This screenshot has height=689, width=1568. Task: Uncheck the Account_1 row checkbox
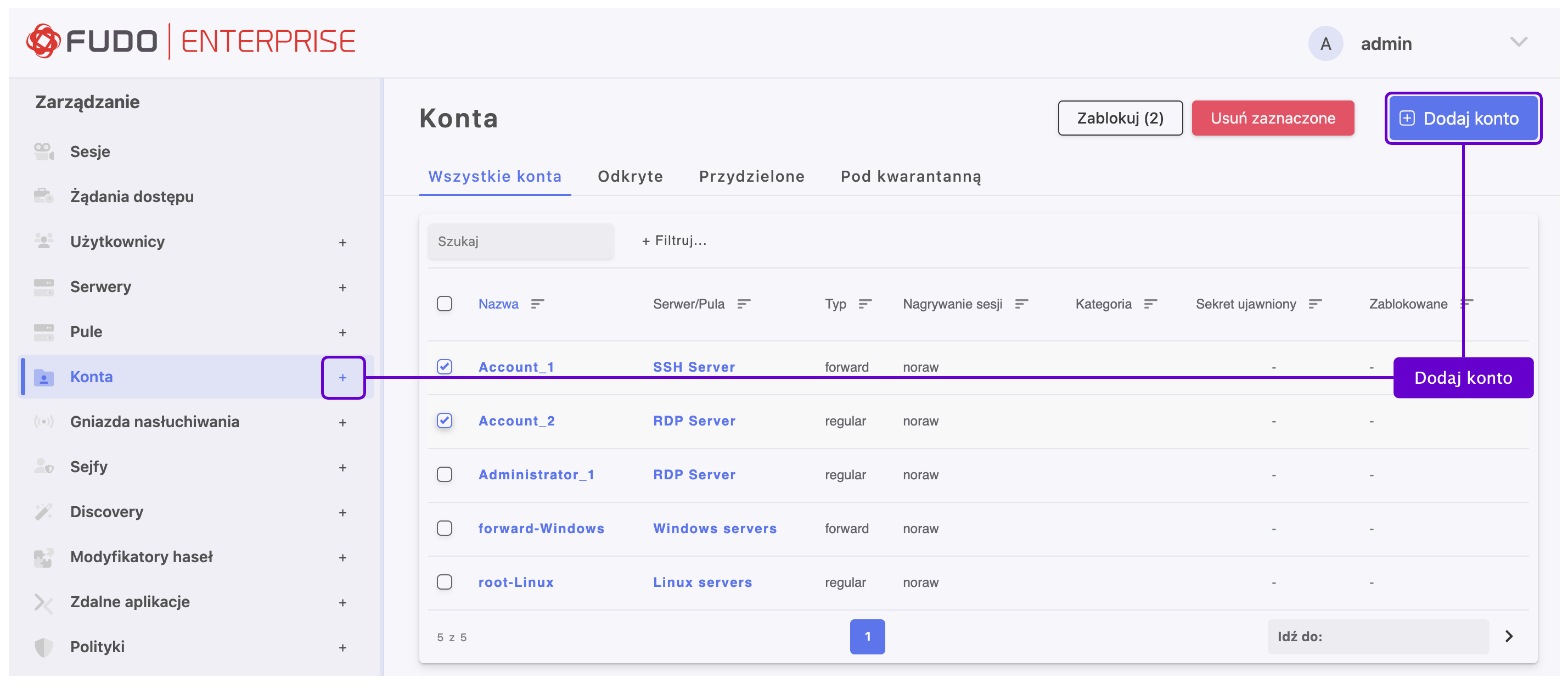(x=445, y=366)
